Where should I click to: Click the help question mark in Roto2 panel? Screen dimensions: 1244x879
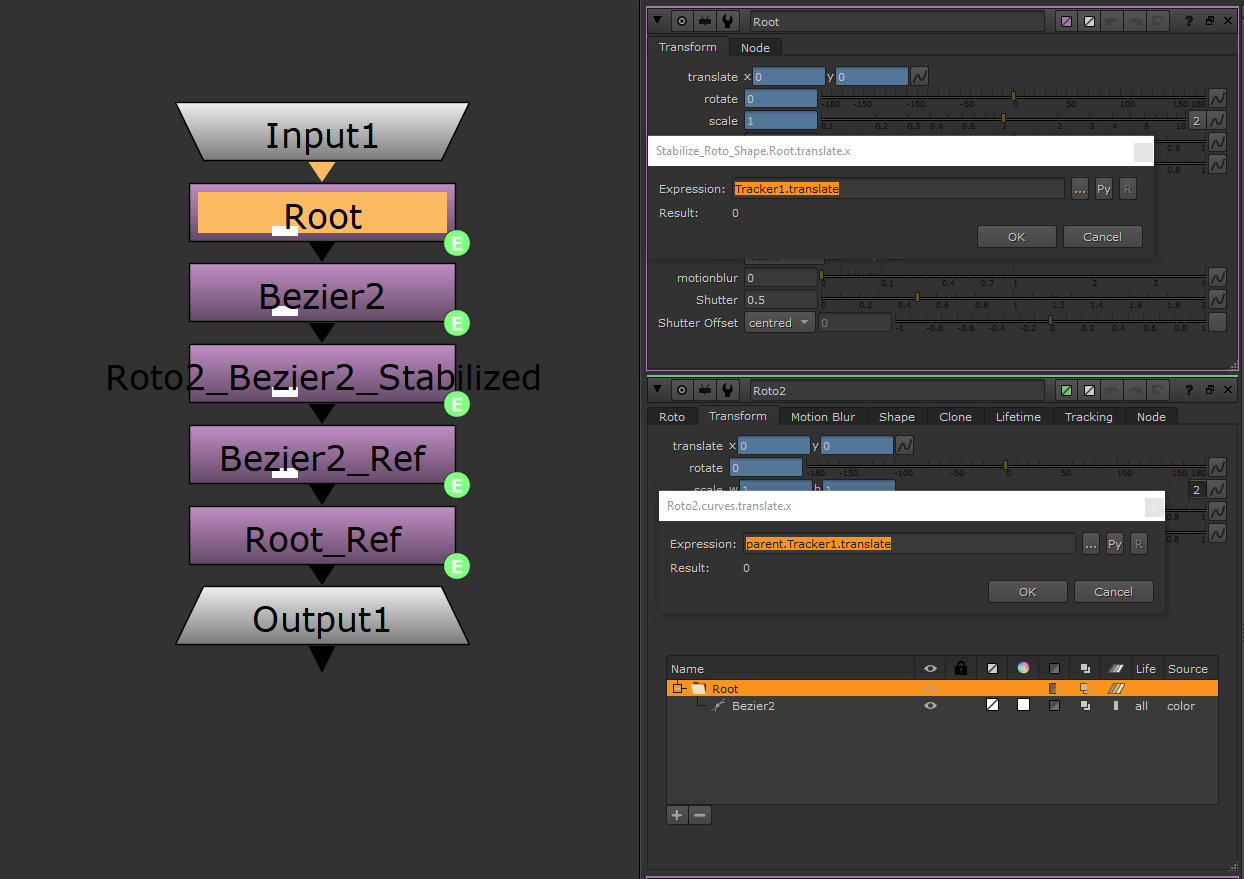[x=1189, y=390]
